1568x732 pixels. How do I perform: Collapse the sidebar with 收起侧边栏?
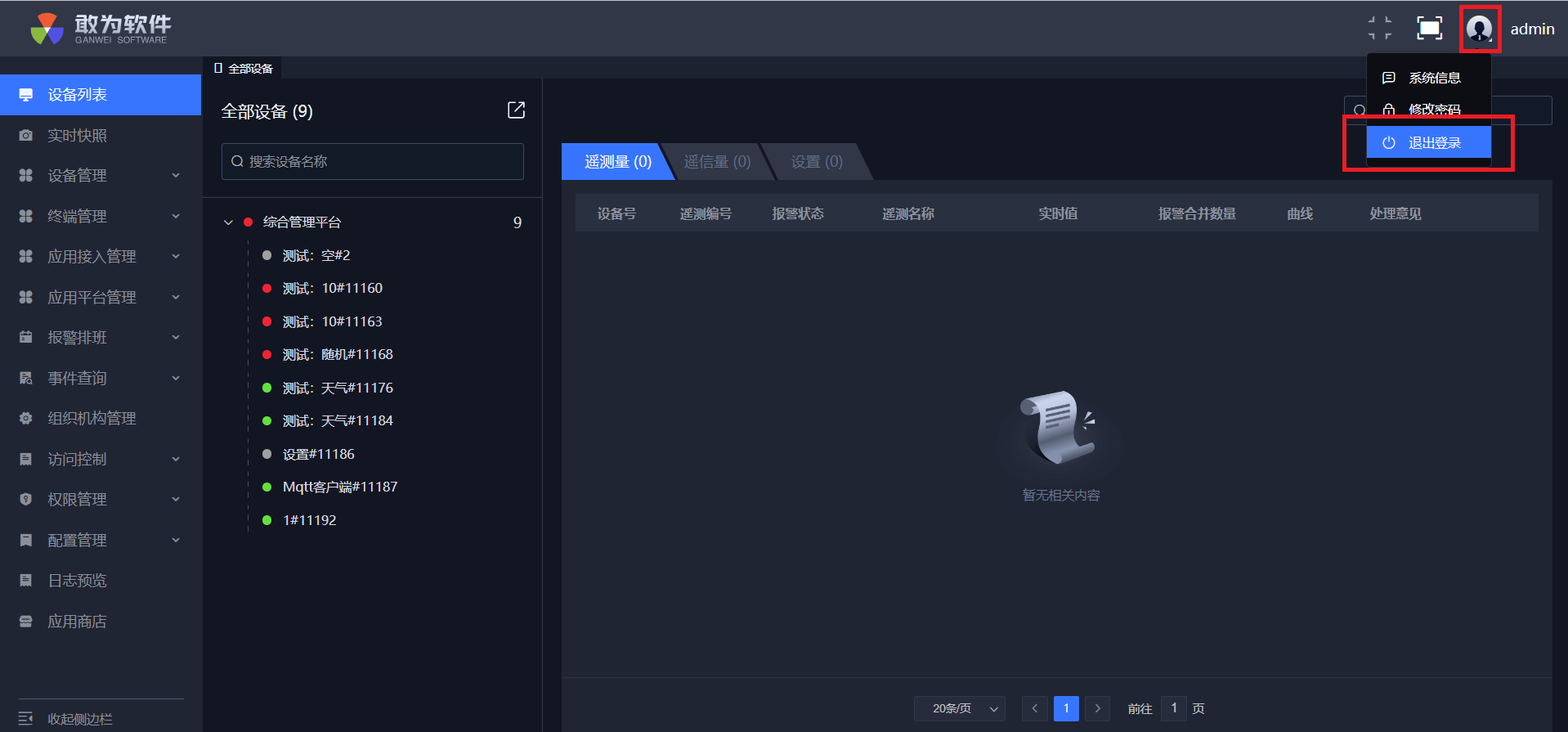(79, 719)
